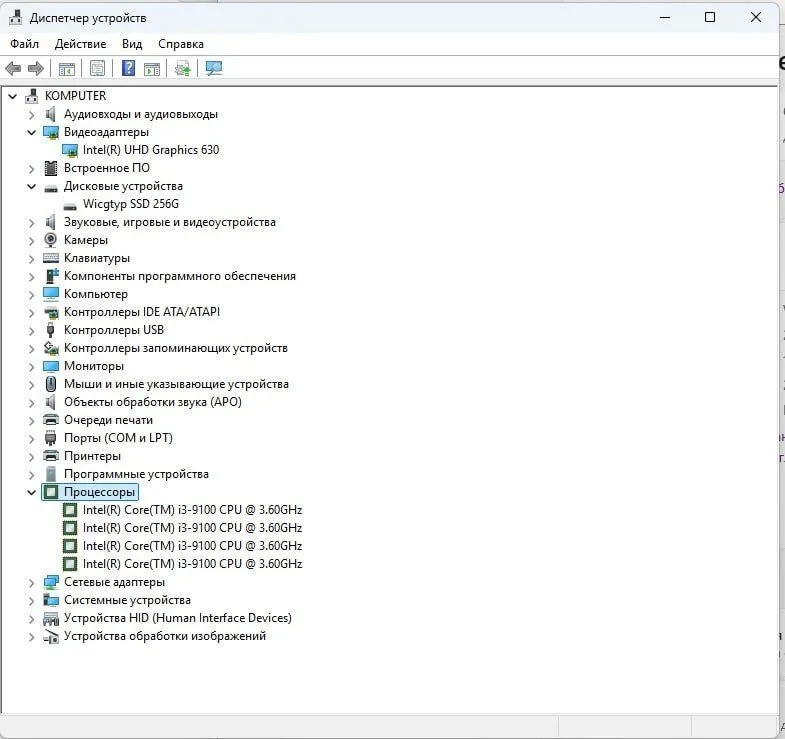Click the printer icon beside Принтеры
Image resolution: width=785 pixels, height=739 pixels.
51,456
